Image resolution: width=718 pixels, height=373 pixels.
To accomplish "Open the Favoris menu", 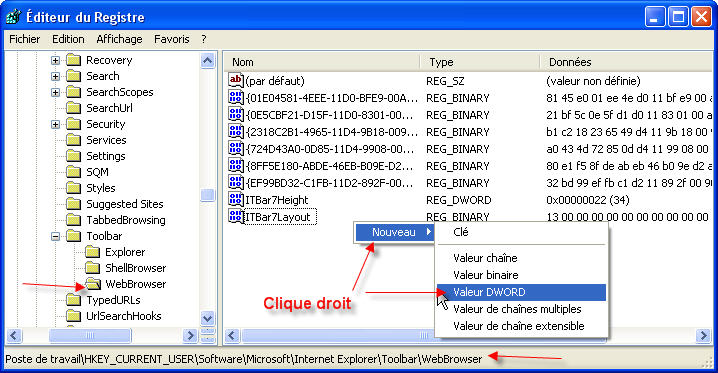I will [x=172, y=39].
